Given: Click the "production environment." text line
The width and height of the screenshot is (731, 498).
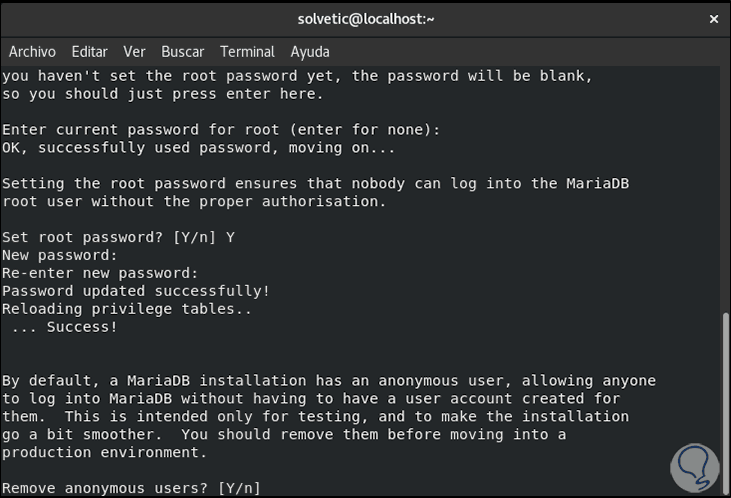Looking at the screenshot, I should click(104, 452).
